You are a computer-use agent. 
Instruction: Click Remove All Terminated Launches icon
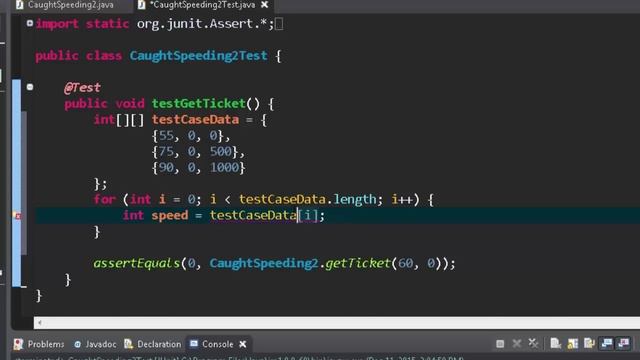[533, 344]
